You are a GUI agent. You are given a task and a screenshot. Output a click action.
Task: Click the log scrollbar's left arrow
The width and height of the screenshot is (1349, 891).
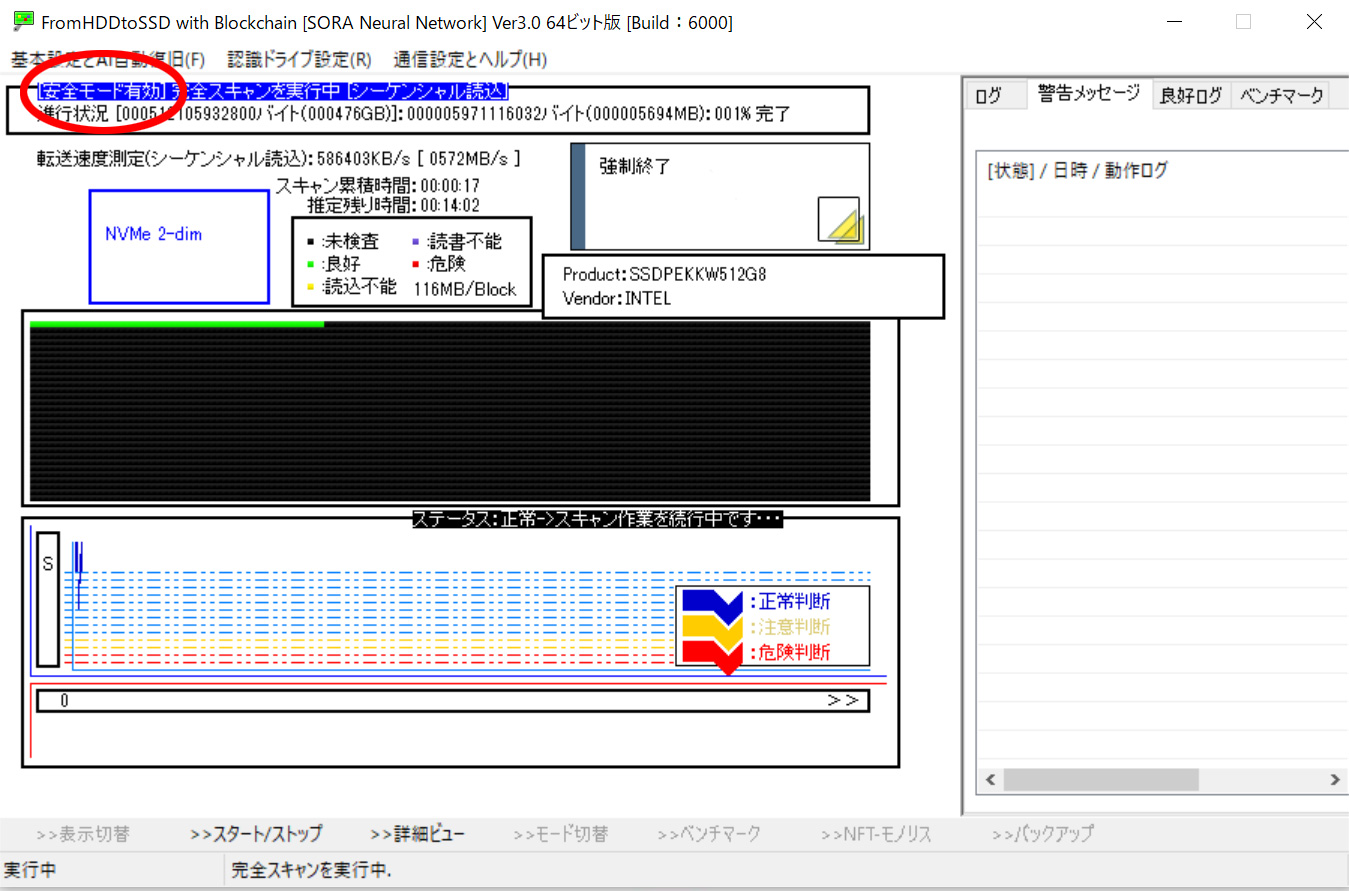pos(991,779)
